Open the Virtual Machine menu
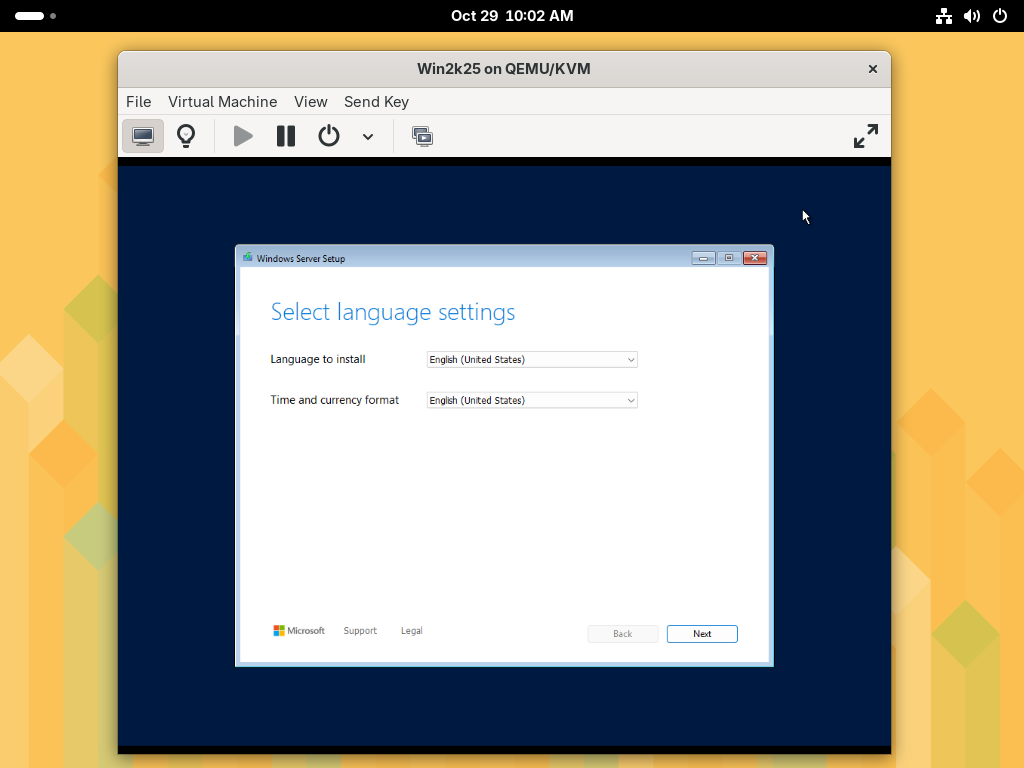The height and width of the screenshot is (768, 1024). [x=222, y=102]
